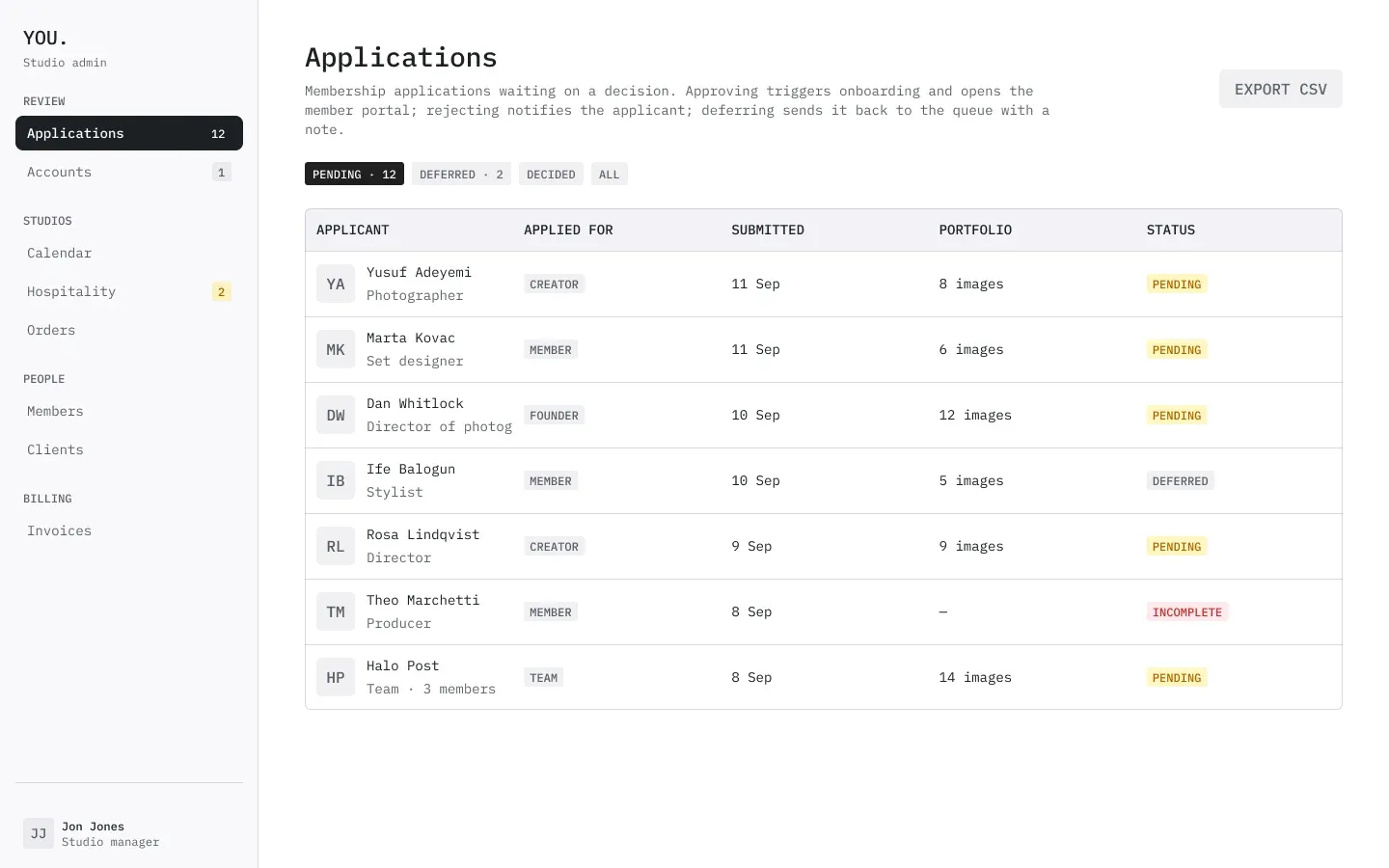
Task: Open Marta Kovac's application name
Action: point(411,339)
